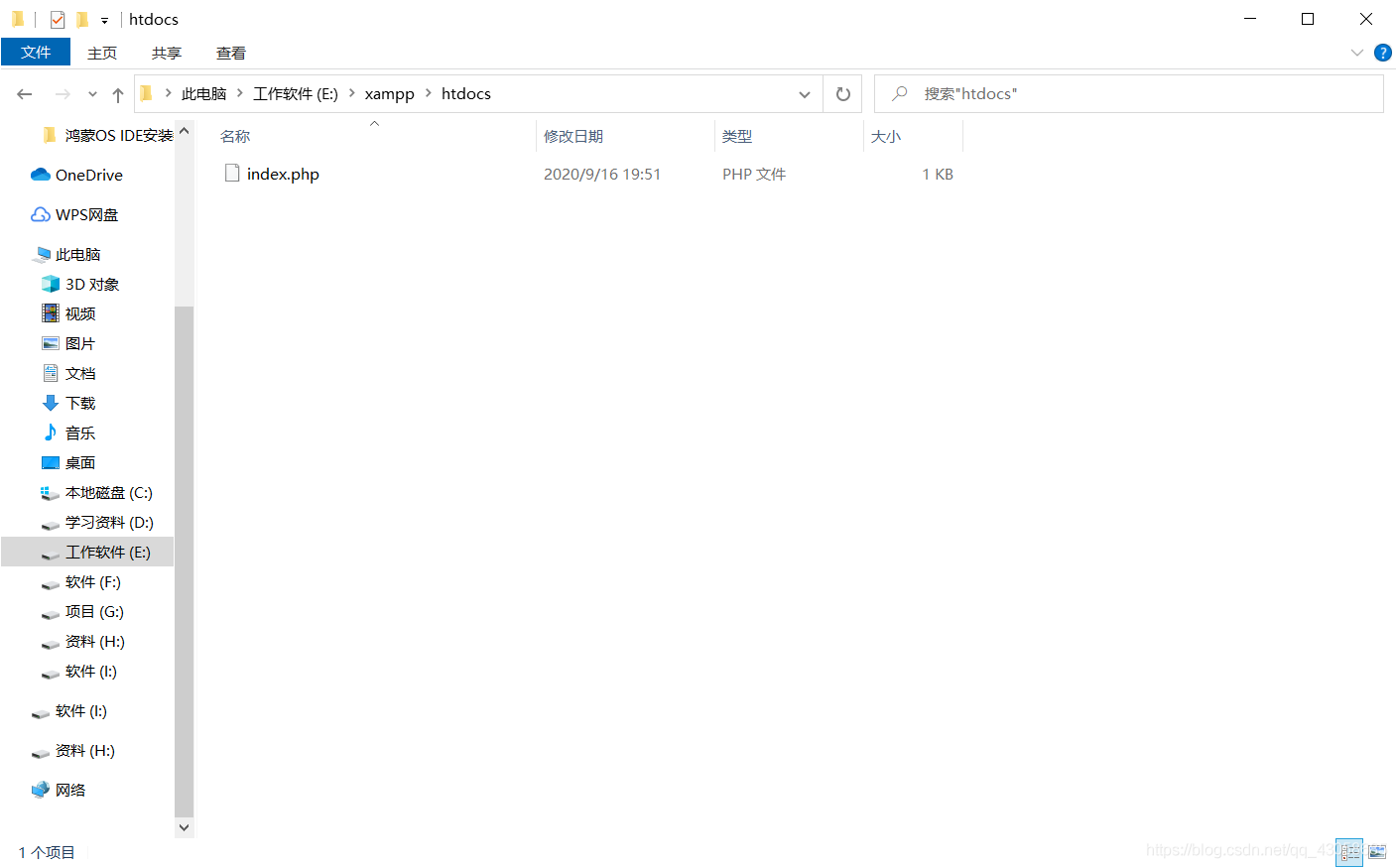Click the 下载 download arrow icon
The height and width of the screenshot is (868, 1397).
pos(51,403)
